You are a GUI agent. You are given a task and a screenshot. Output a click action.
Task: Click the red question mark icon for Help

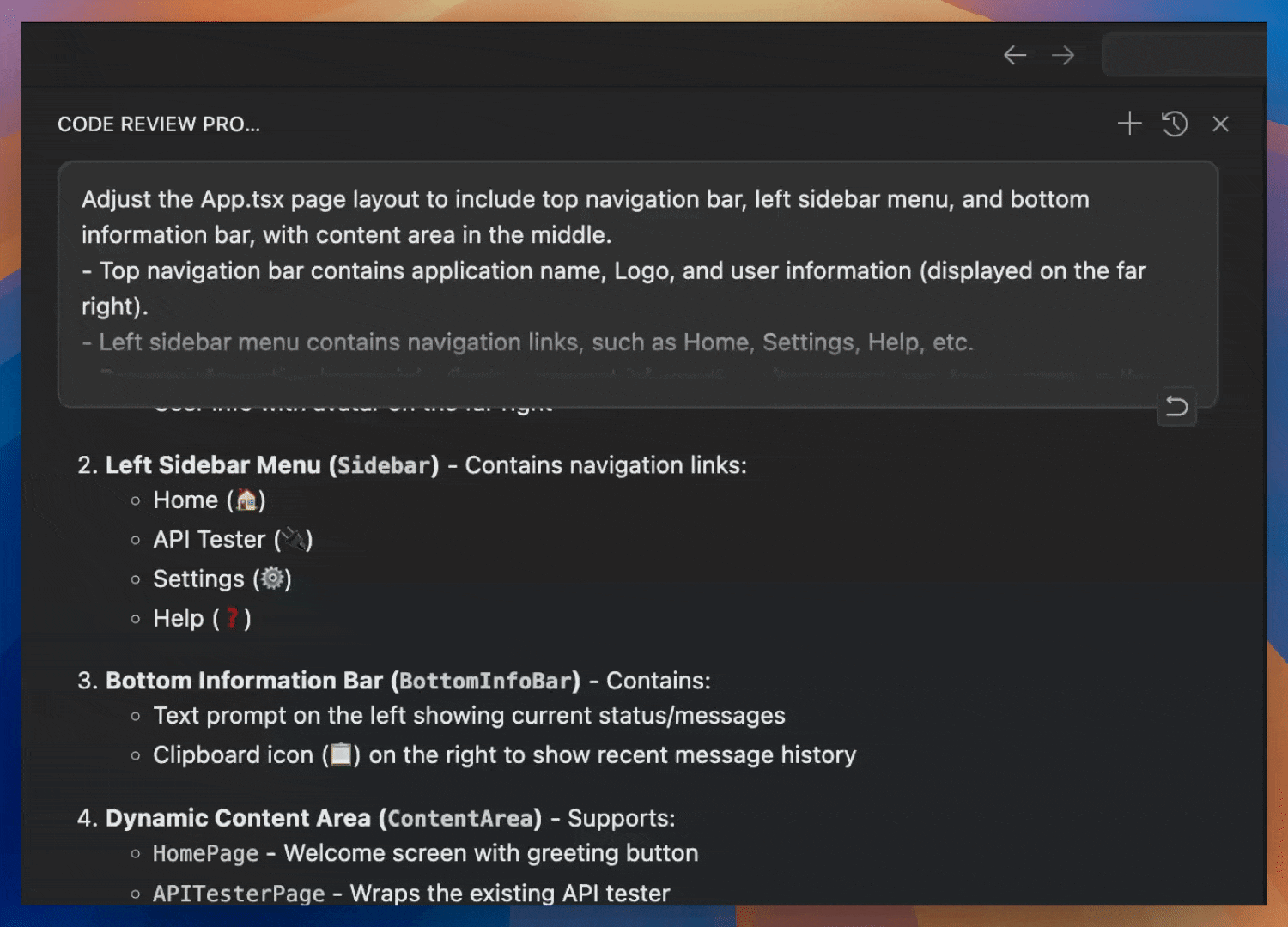232,617
